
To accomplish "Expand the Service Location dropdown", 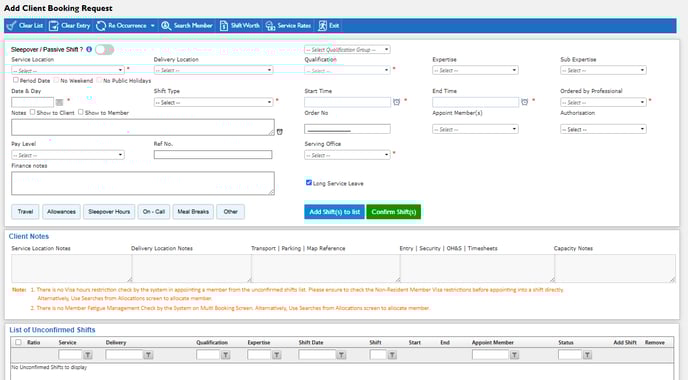I will tap(68, 70).
